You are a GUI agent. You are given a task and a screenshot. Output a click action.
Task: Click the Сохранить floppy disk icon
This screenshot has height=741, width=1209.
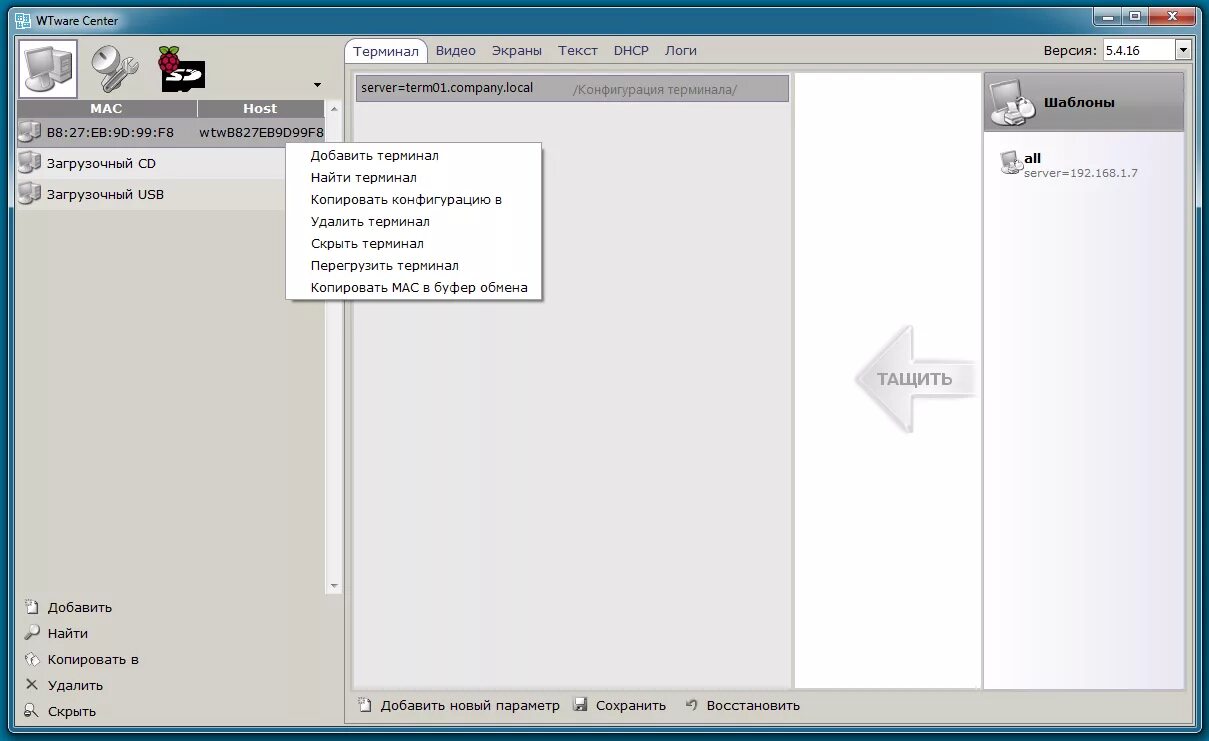[x=580, y=704]
